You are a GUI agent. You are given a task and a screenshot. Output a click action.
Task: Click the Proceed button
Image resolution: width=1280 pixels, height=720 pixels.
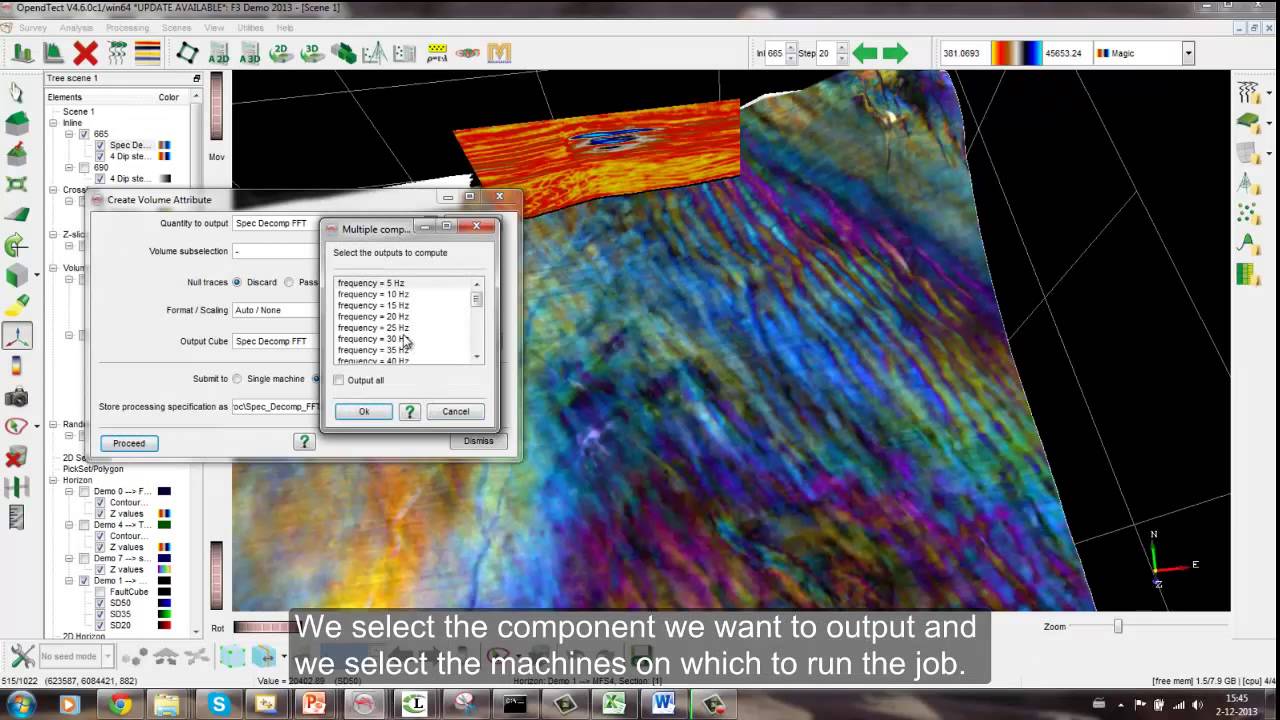[129, 443]
